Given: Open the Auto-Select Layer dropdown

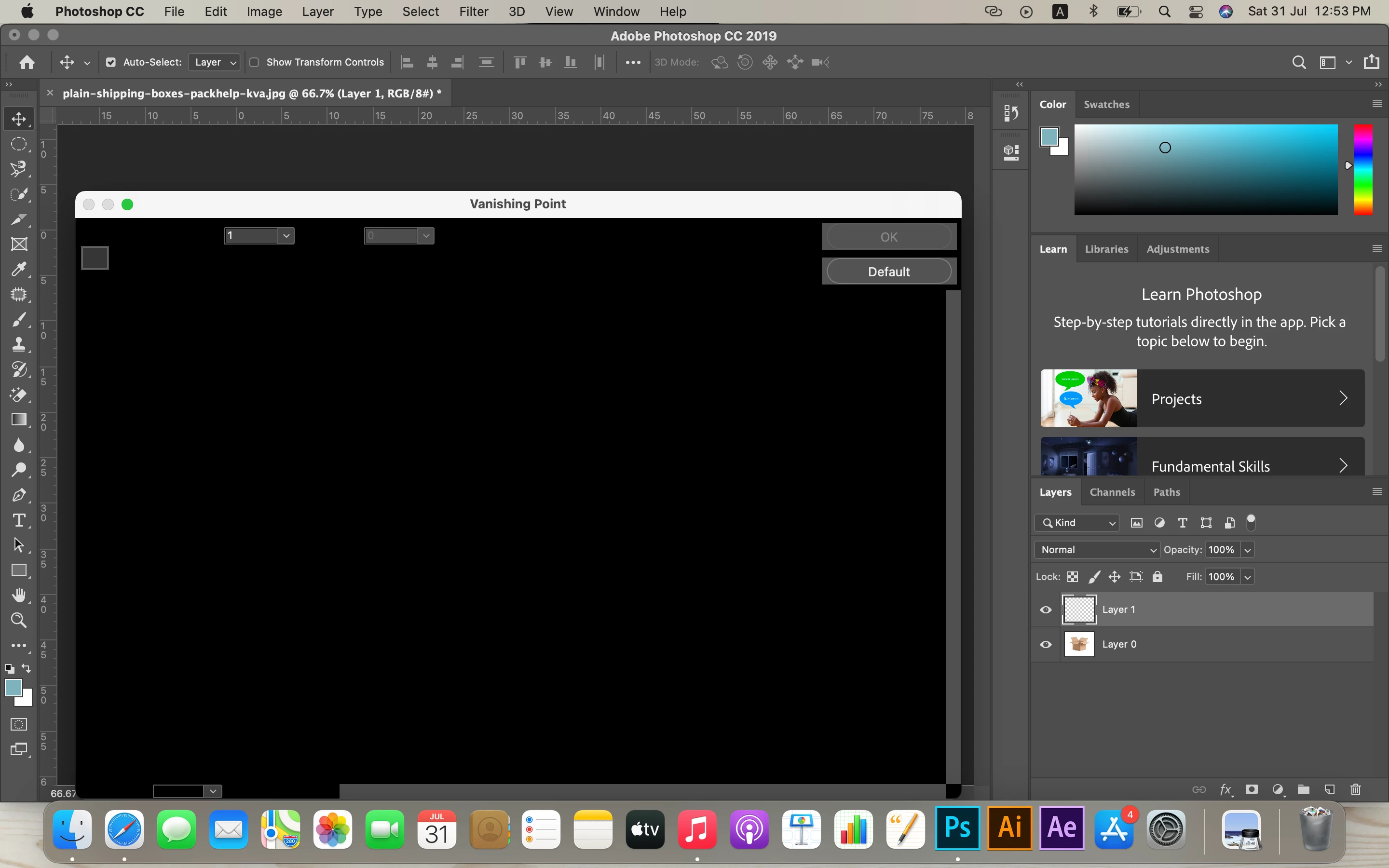Looking at the screenshot, I should tap(215, 62).
